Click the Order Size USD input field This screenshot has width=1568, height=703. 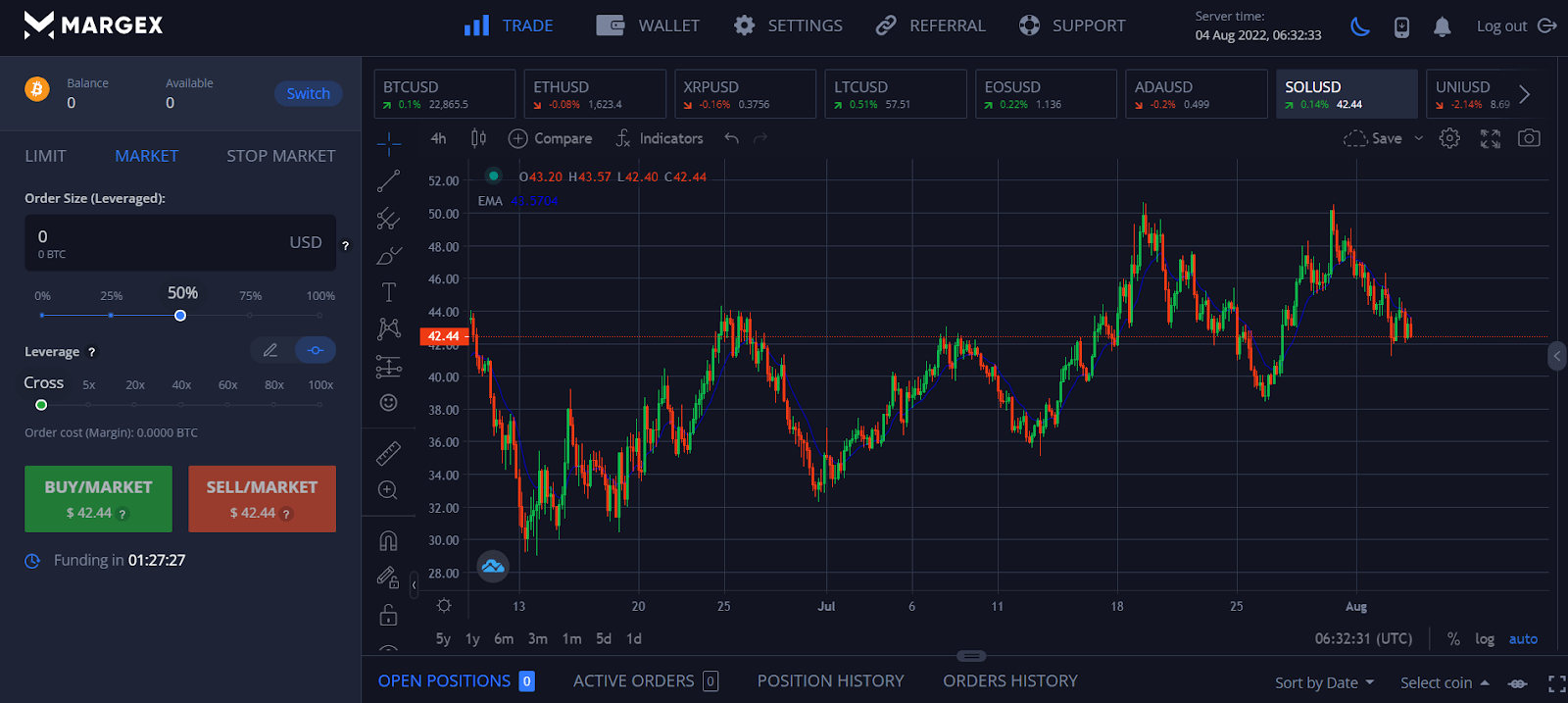(x=180, y=243)
